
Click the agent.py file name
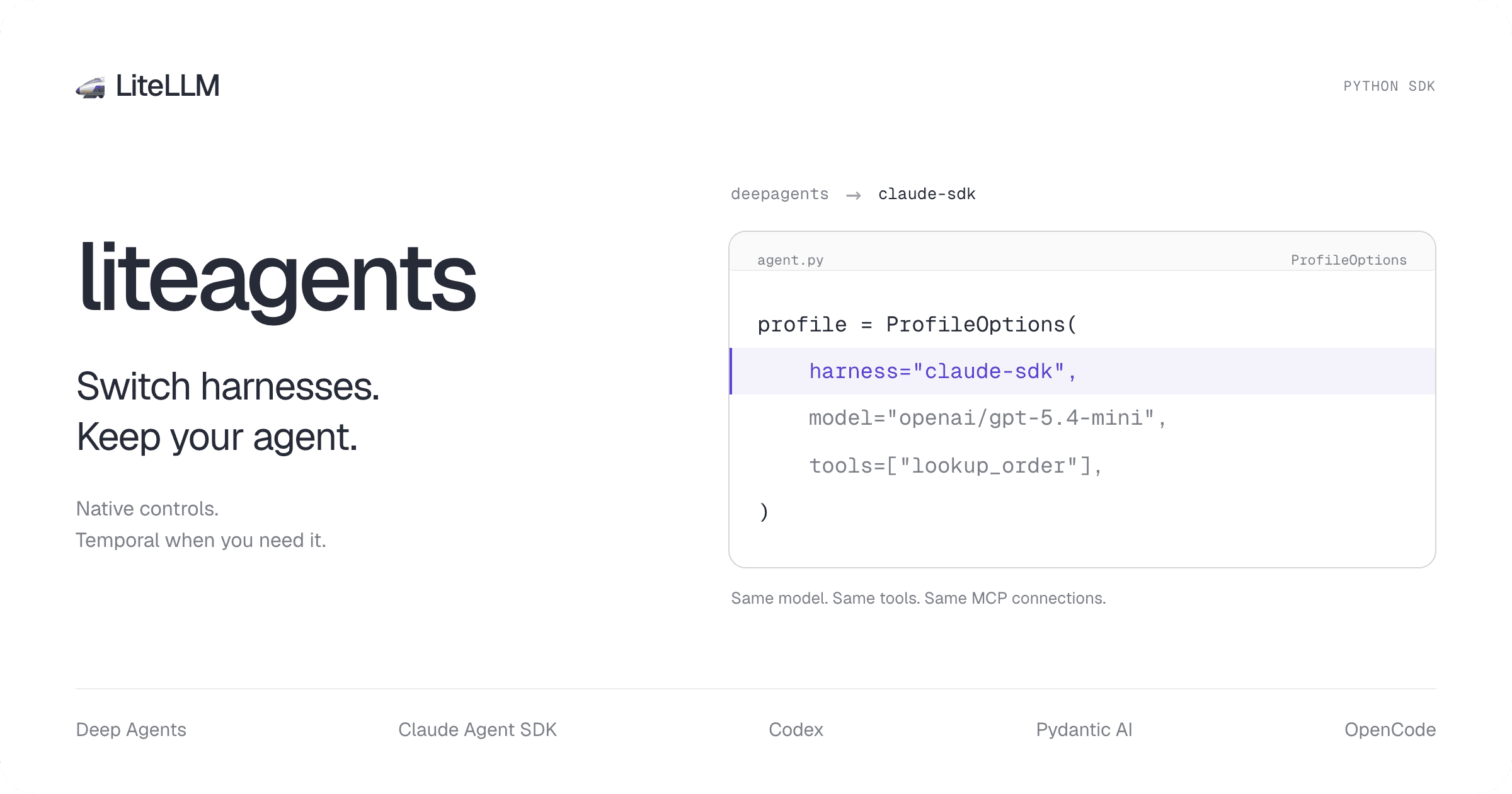tap(790, 260)
